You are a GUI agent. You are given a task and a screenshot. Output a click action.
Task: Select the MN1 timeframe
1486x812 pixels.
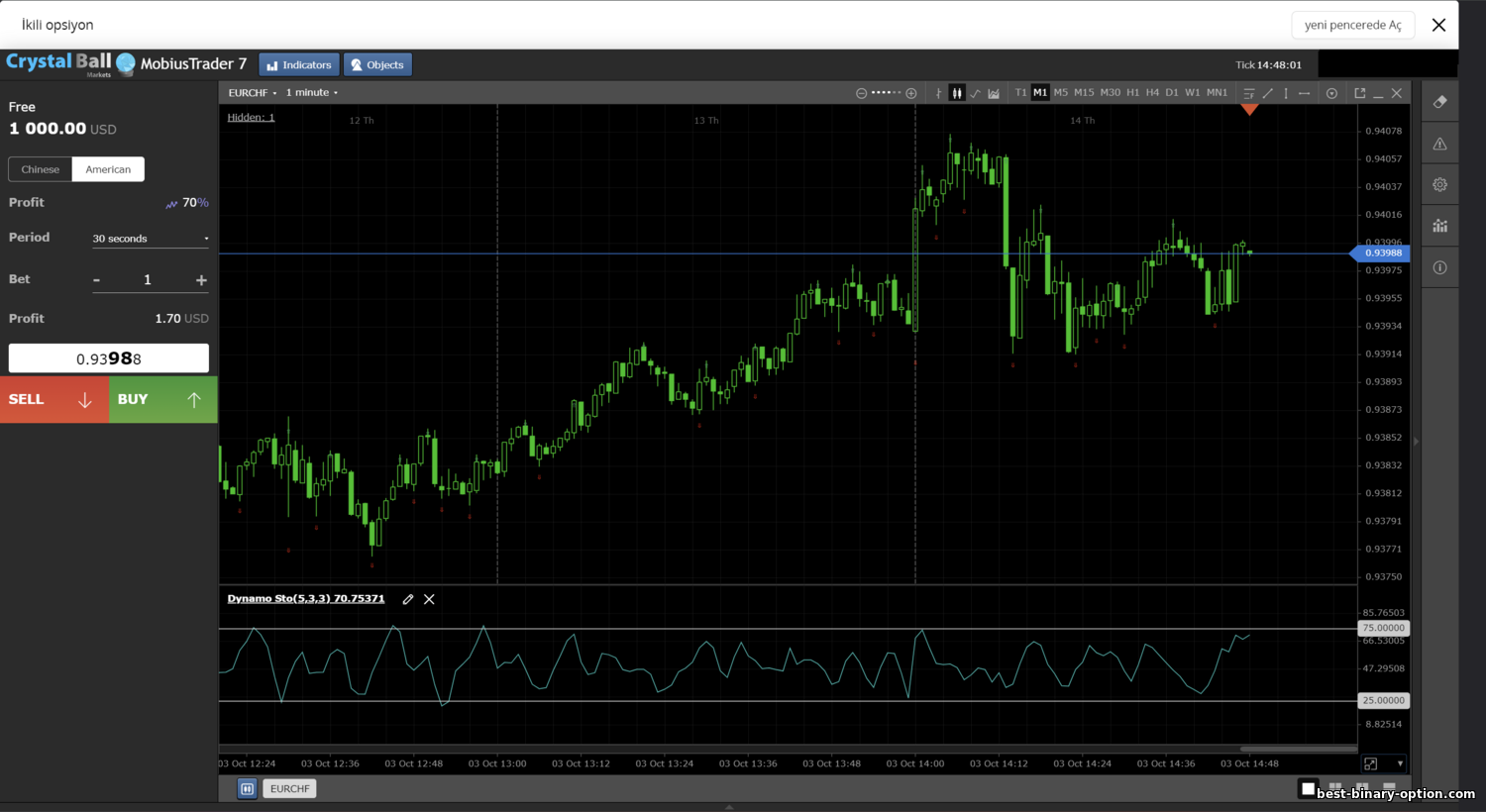point(1217,93)
